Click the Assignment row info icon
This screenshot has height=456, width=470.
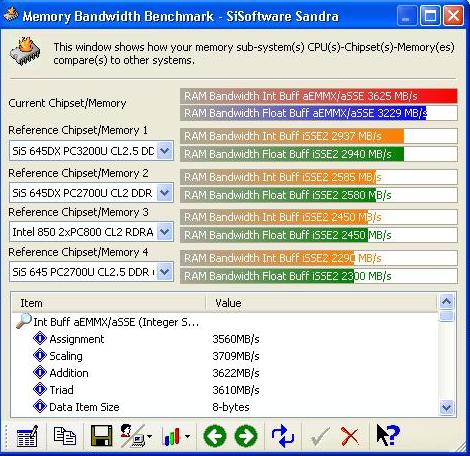pos(40,339)
